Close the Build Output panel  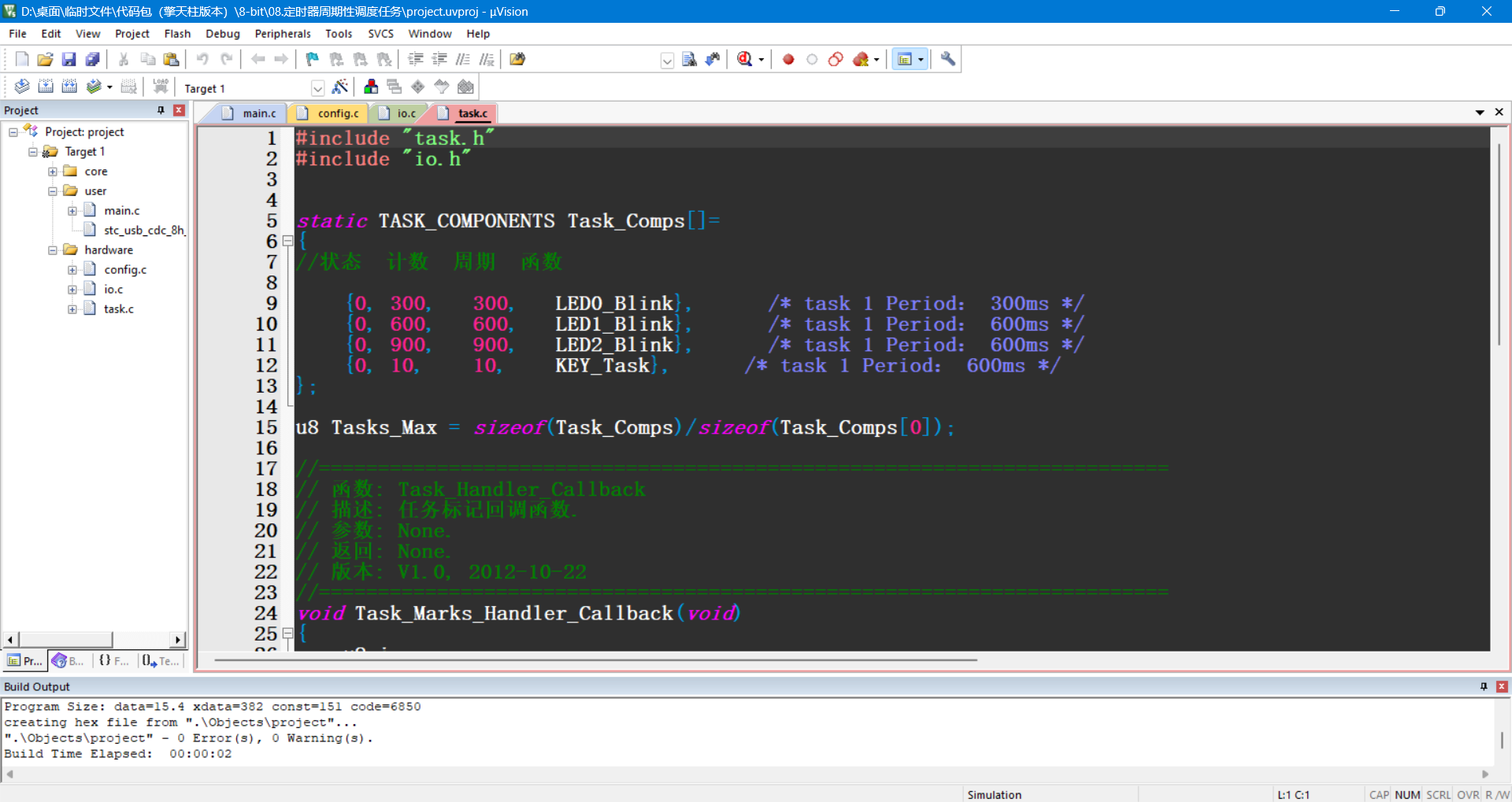pos(1502,686)
